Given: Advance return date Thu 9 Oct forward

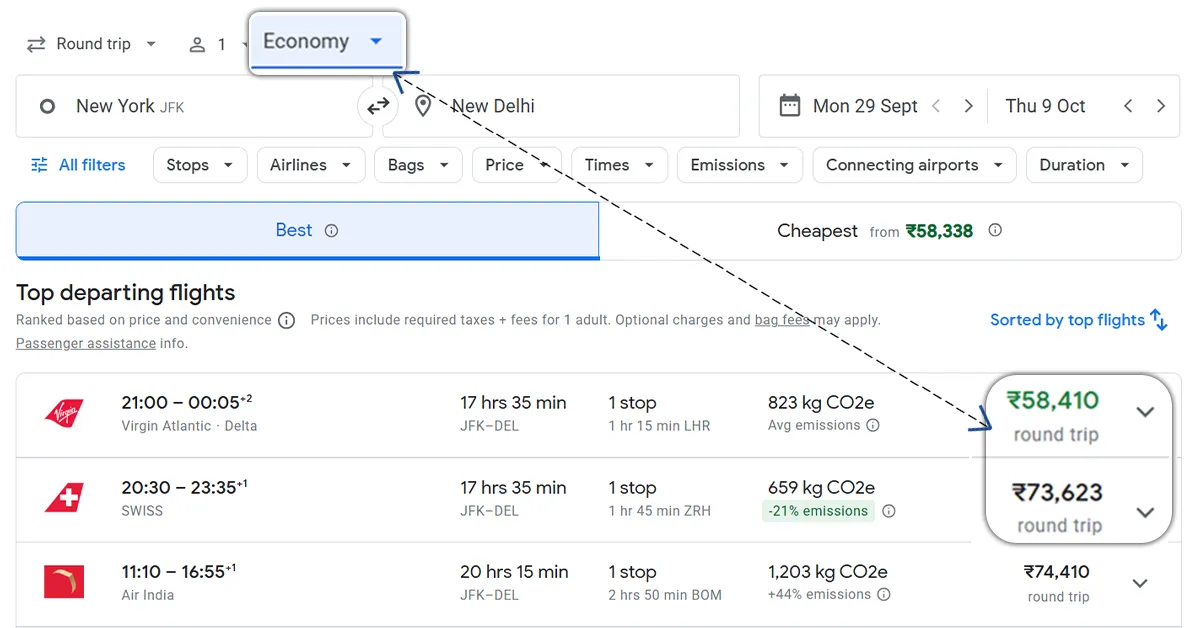Looking at the screenshot, I should (1160, 106).
